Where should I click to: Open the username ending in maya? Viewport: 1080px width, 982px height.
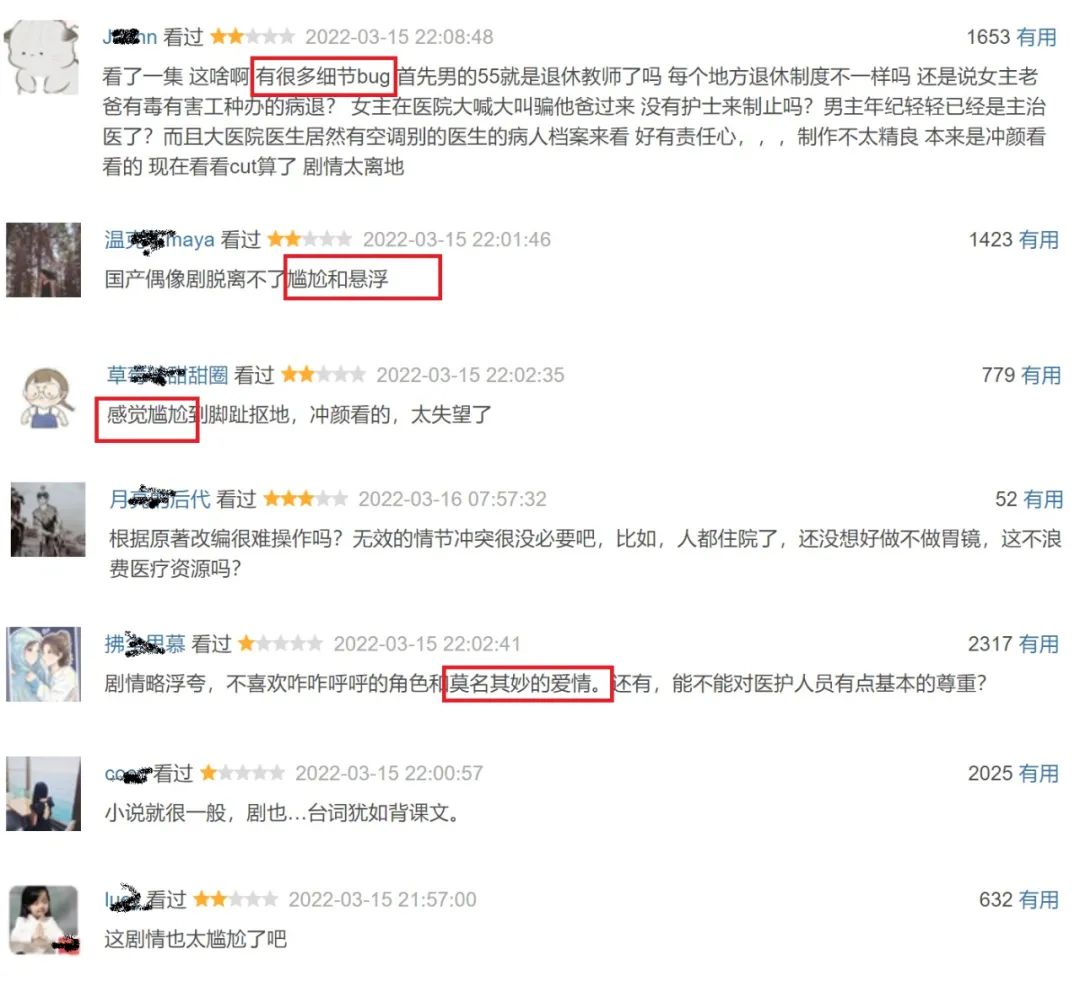pos(159,240)
